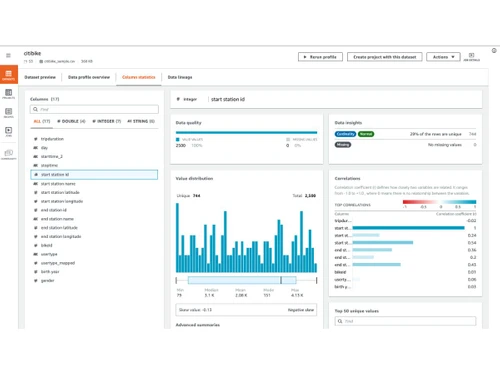Focus the Top 50 unique values find field
The image size is (500, 375).
(x=405, y=321)
